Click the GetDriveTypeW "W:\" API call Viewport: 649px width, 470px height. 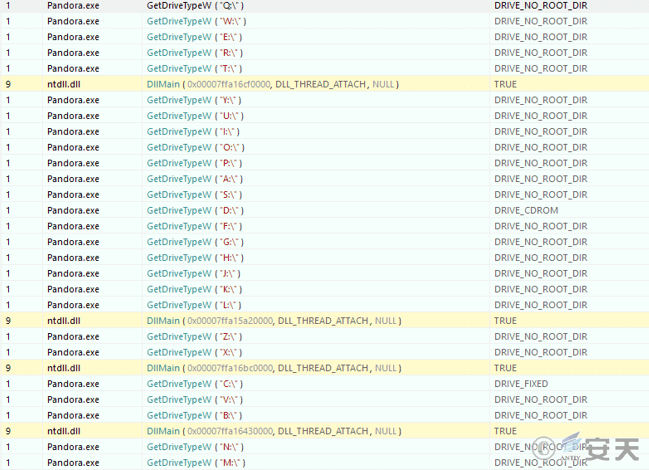(196, 22)
